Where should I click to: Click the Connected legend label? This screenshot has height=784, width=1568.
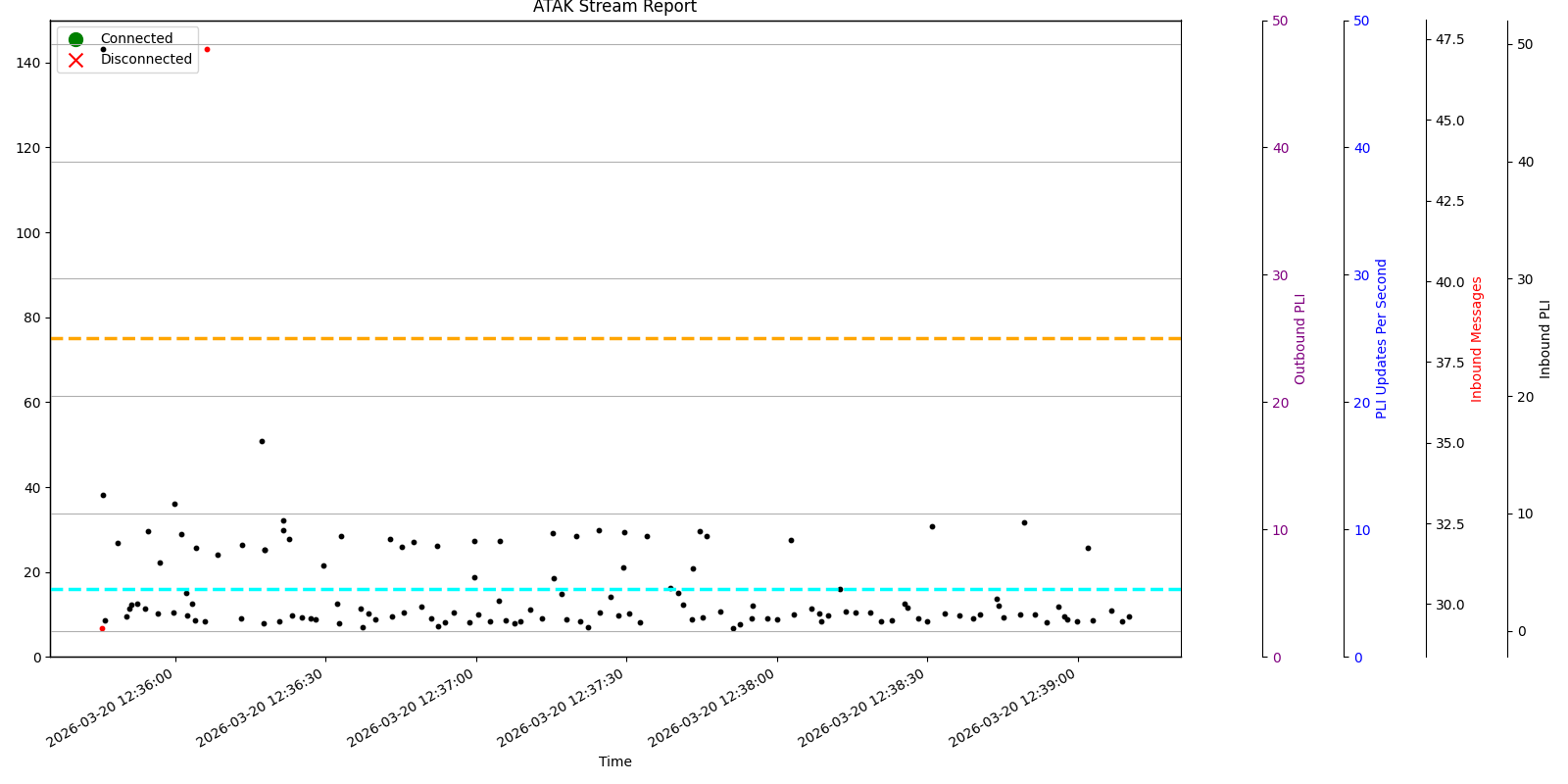[x=136, y=39]
